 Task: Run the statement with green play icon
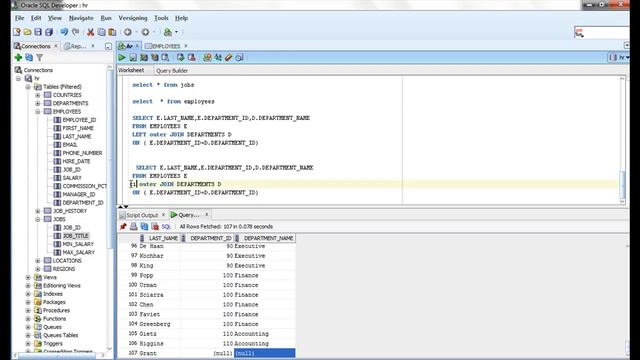coord(122,58)
